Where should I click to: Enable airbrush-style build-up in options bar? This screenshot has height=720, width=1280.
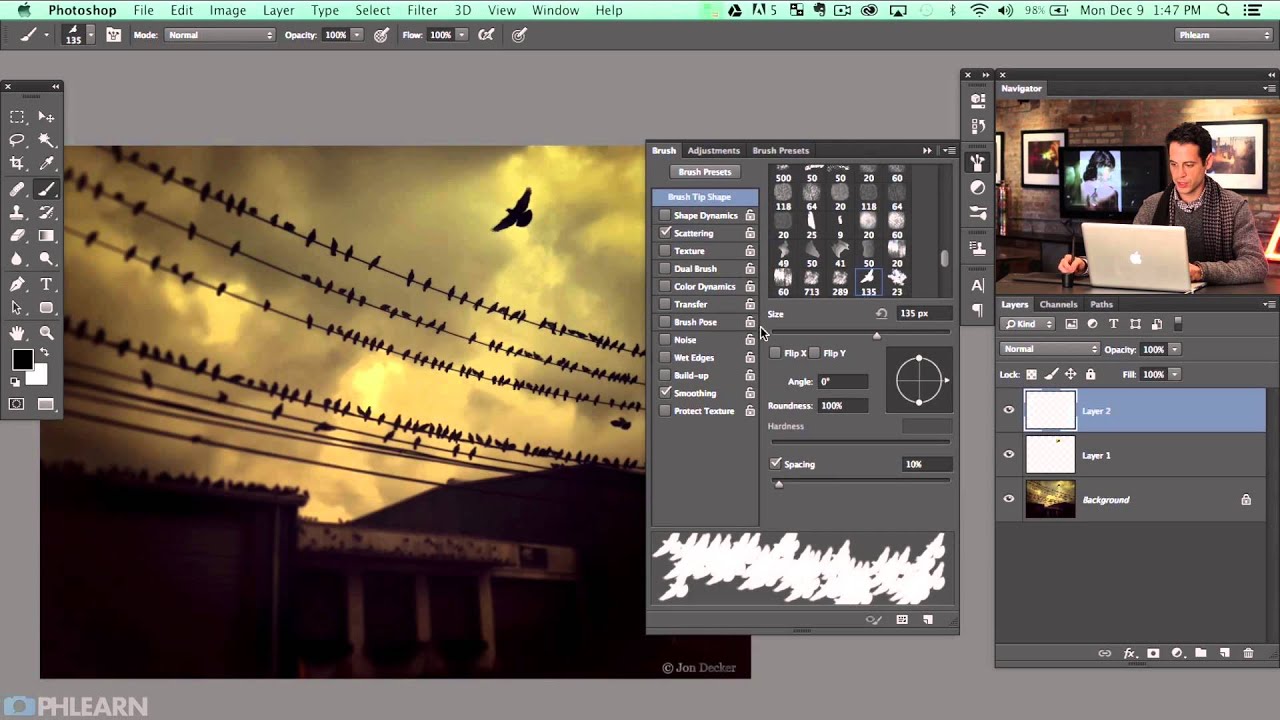486,35
